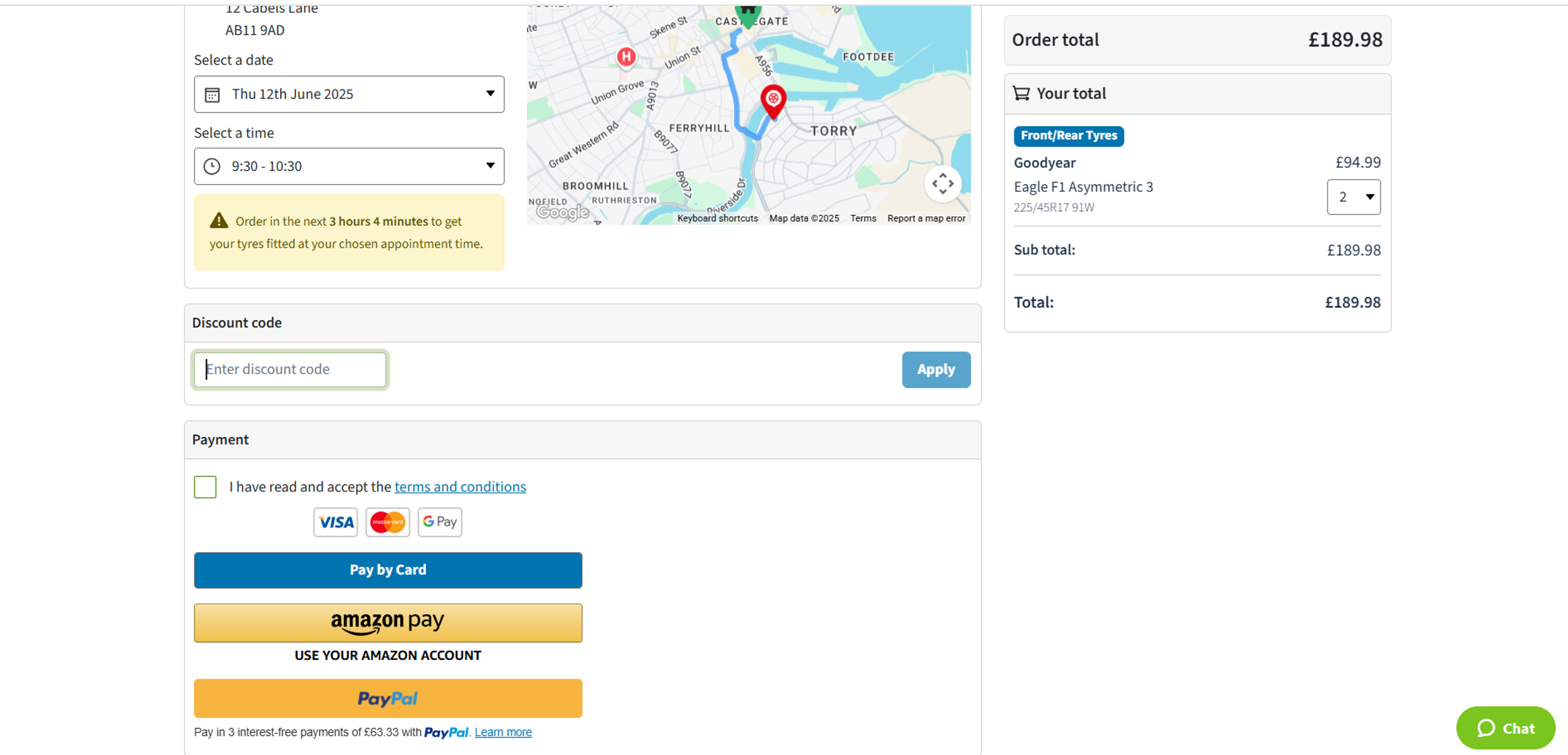The width and height of the screenshot is (1568, 755).
Task: Open PayPal Learn more link
Action: (x=503, y=732)
